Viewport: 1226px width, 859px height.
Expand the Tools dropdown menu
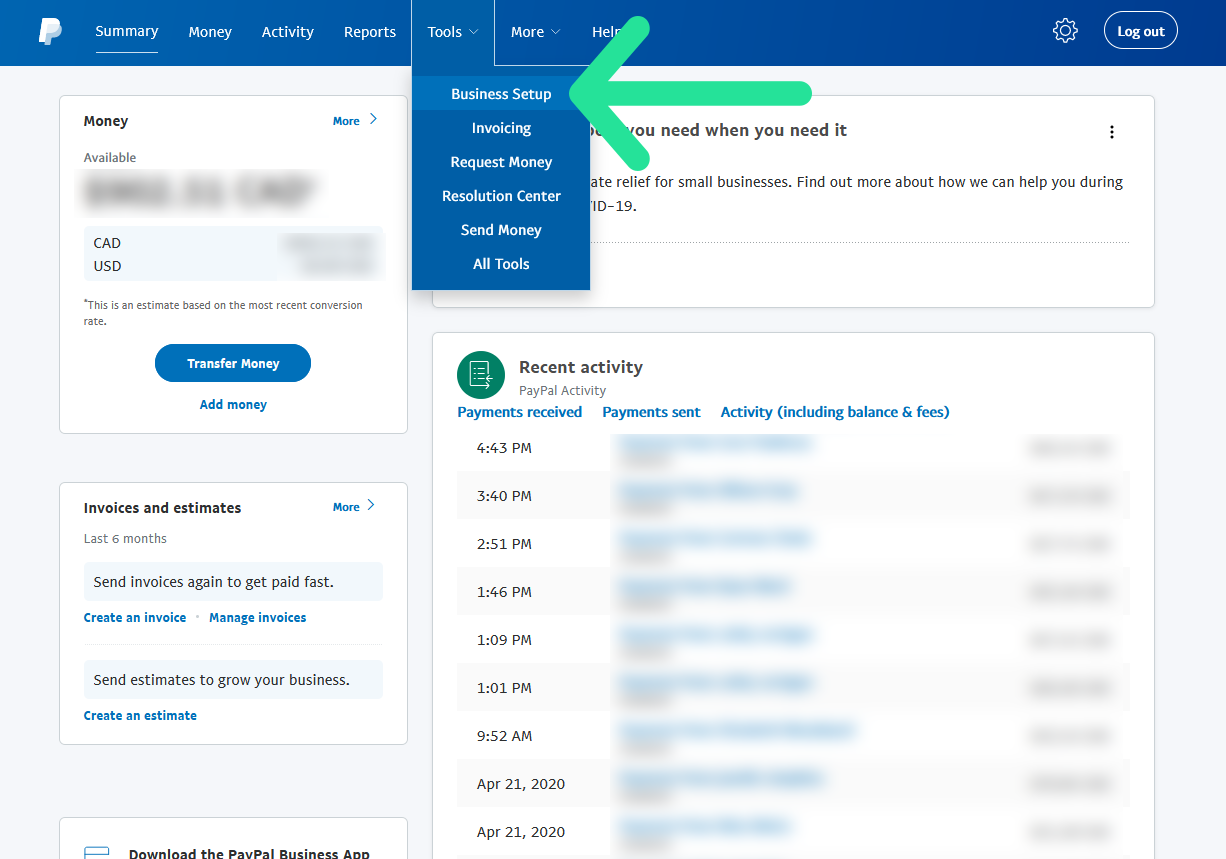(453, 32)
